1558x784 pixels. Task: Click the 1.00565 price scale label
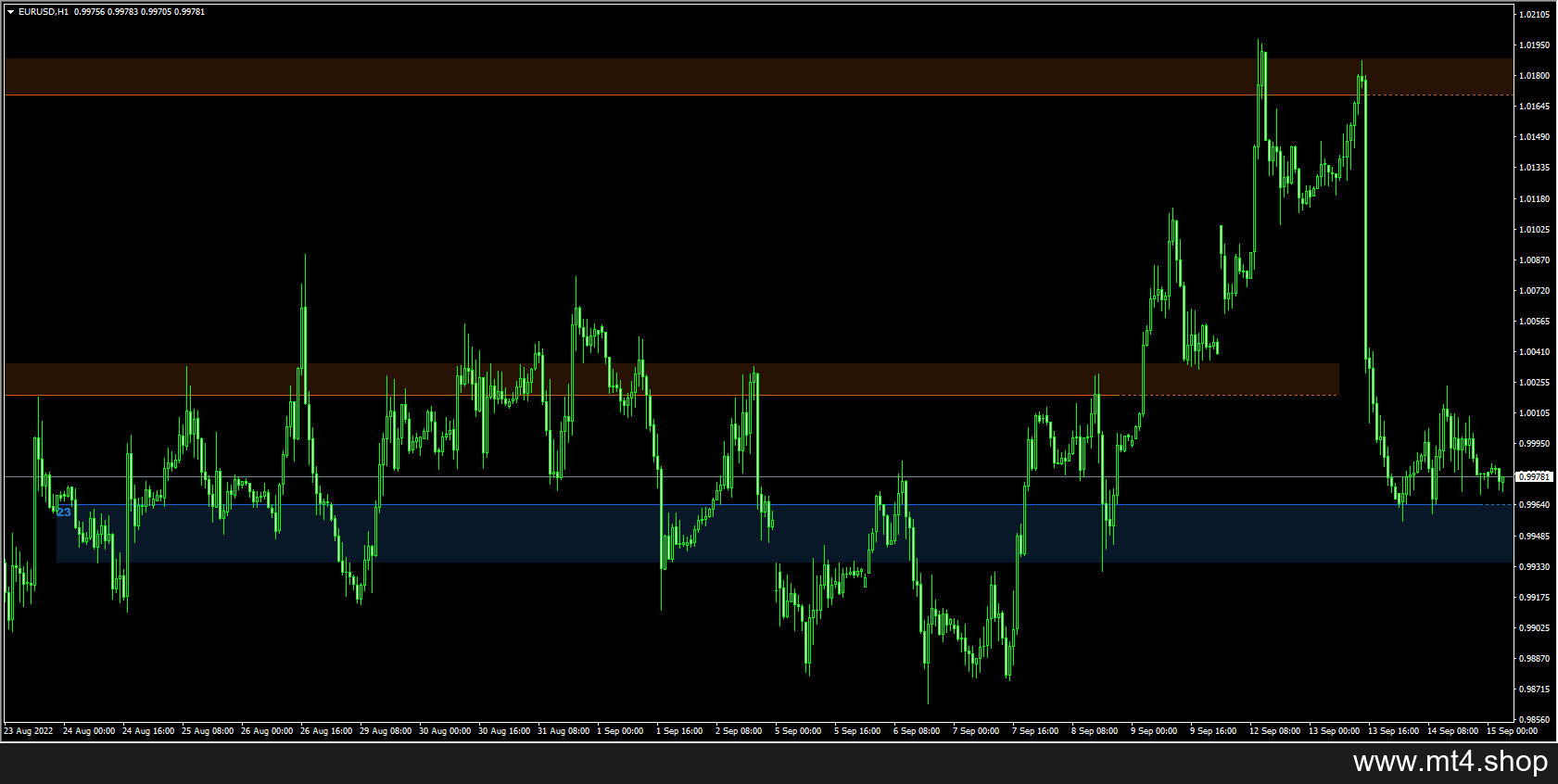coord(1535,322)
